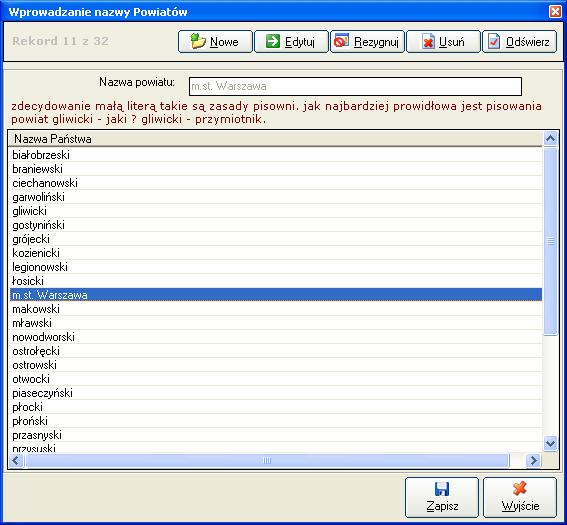
Task: Exit dialog with Wyjście button
Action: coord(520,498)
